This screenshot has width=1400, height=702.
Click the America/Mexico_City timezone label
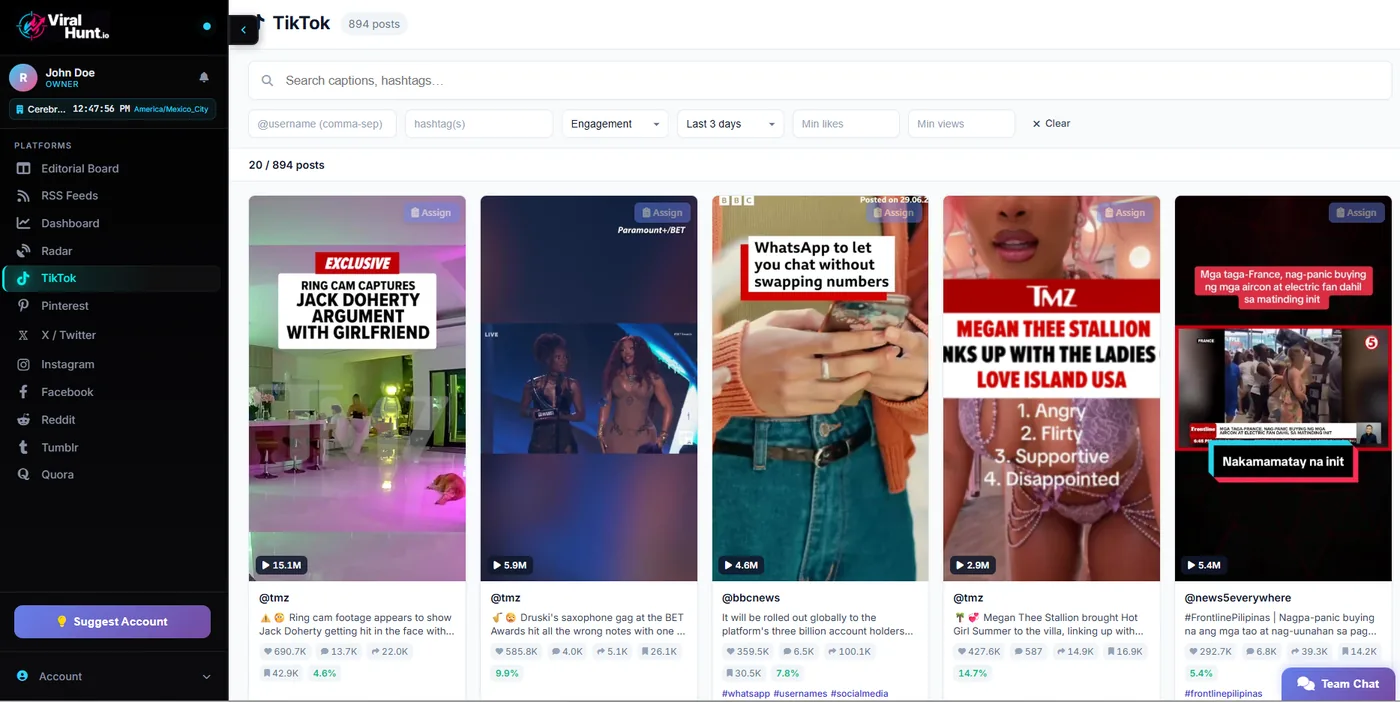click(171, 109)
